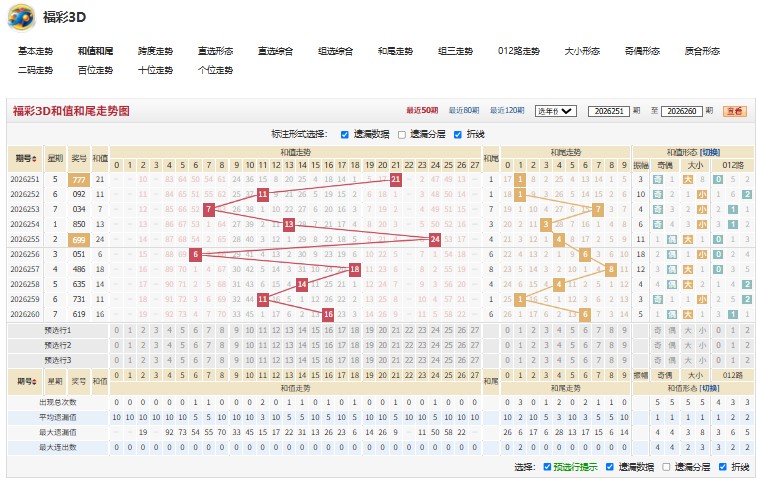Click the 福彩3D和值和尾走势图 title
Viewport: 758px width, 479px height.
(x=71, y=111)
